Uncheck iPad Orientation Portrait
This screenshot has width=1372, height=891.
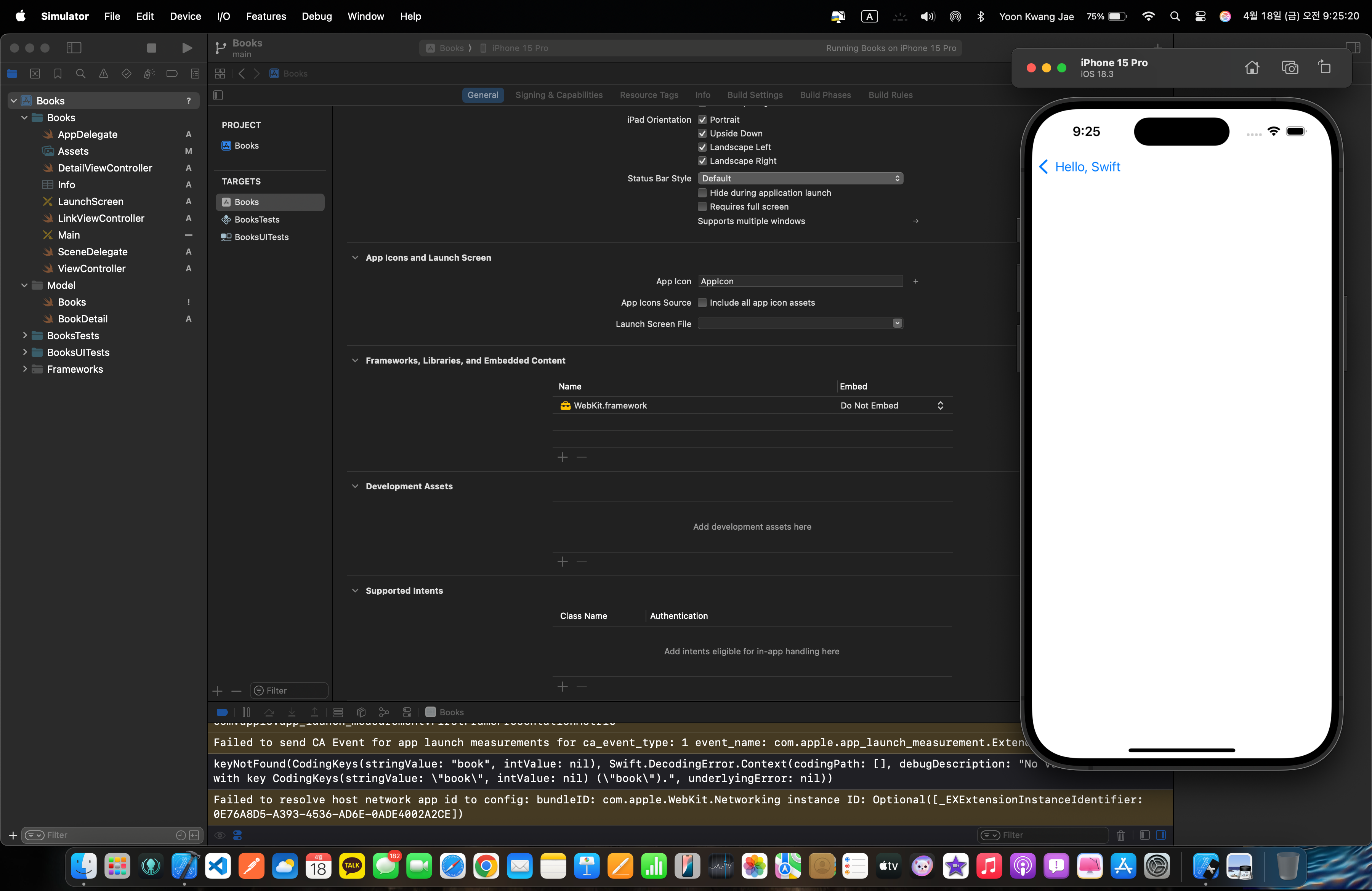pos(702,120)
